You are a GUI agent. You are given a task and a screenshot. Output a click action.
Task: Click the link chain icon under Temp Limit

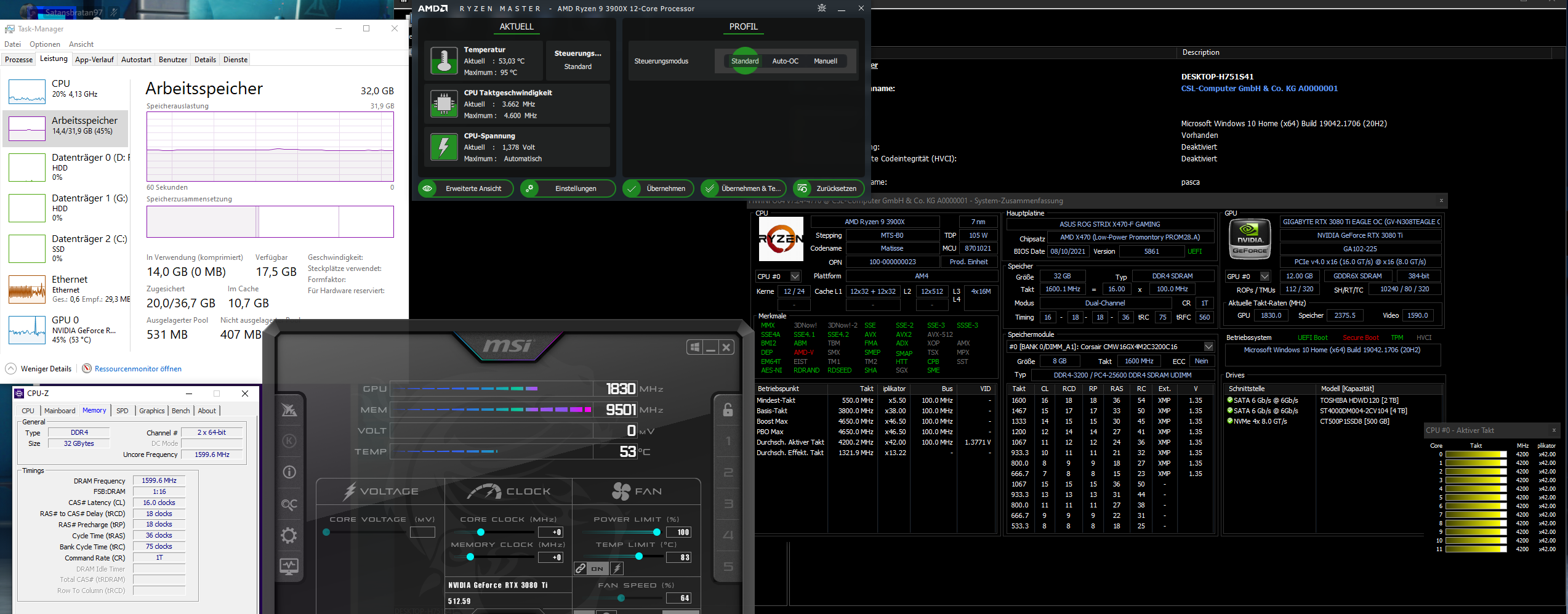580,568
